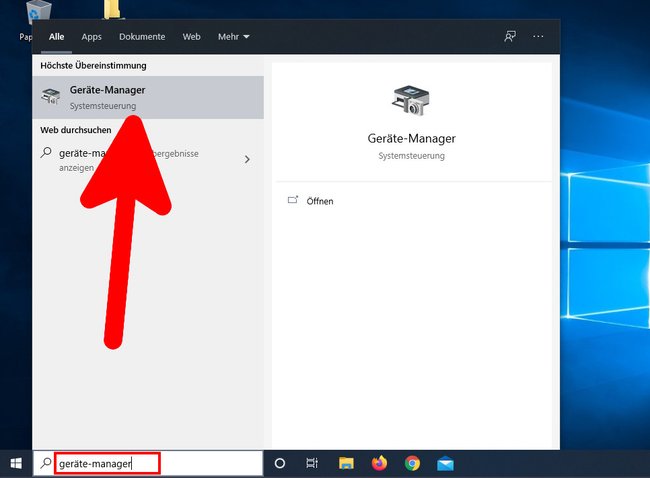This screenshot has width=650, height=478.
Task: Switch to the Alle tab
Action: pyautogui.click(x=56, y=37)
